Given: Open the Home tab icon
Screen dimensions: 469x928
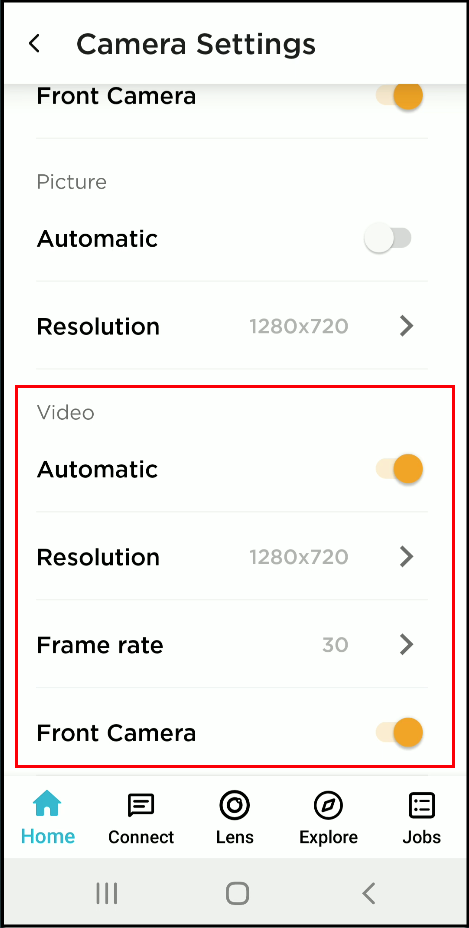Looking at the screenshot, I should pyautogui.click(x=47, y=805).
